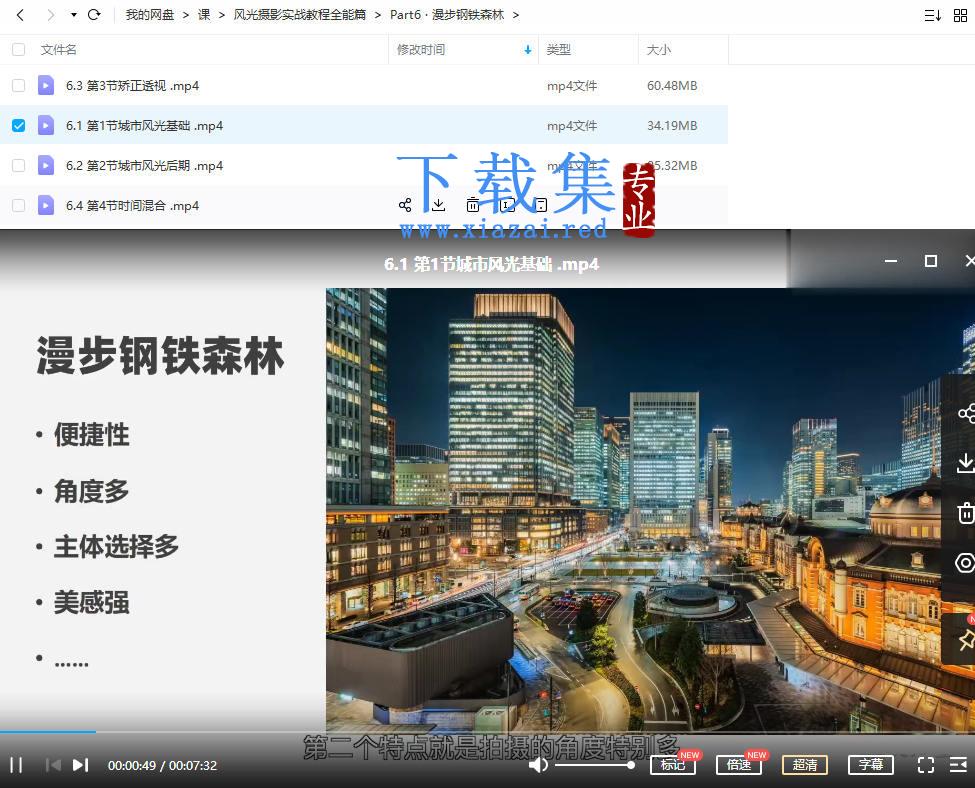Minimize the video player window
The width and height of the screenshot is (975, 788).
891,261
